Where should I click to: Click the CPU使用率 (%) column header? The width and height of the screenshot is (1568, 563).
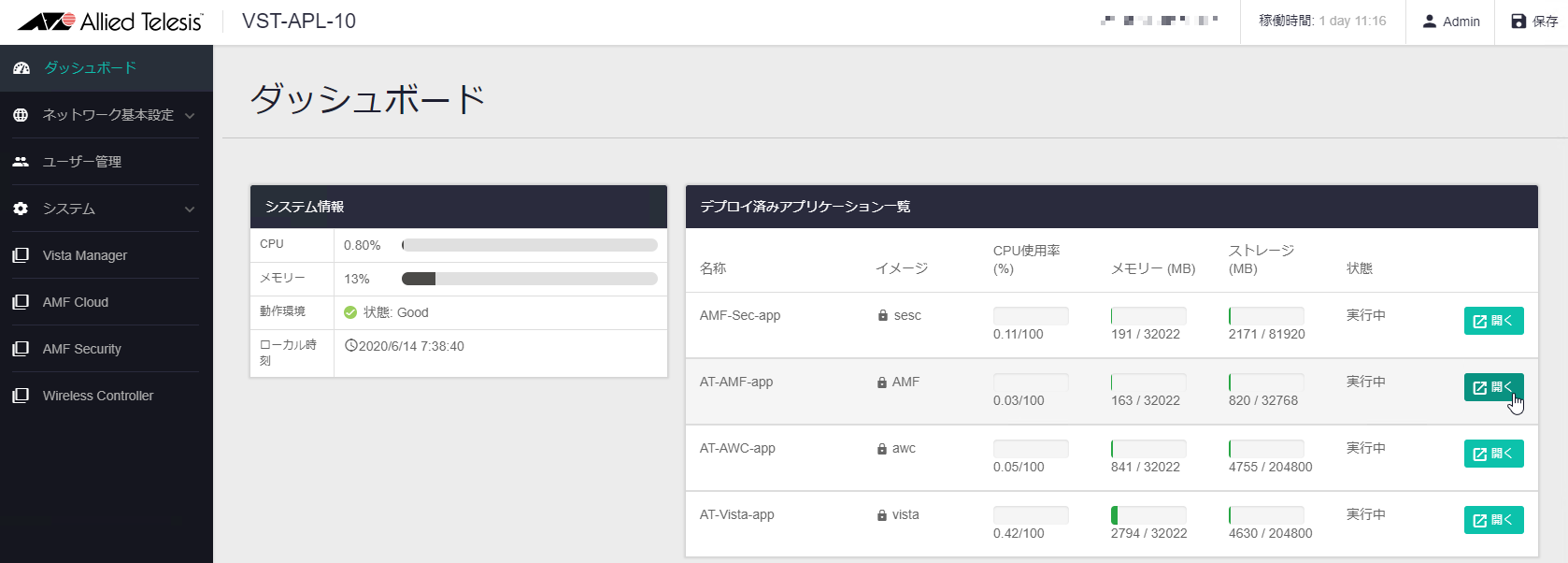pyautogui.click(x=1026, y=260)
